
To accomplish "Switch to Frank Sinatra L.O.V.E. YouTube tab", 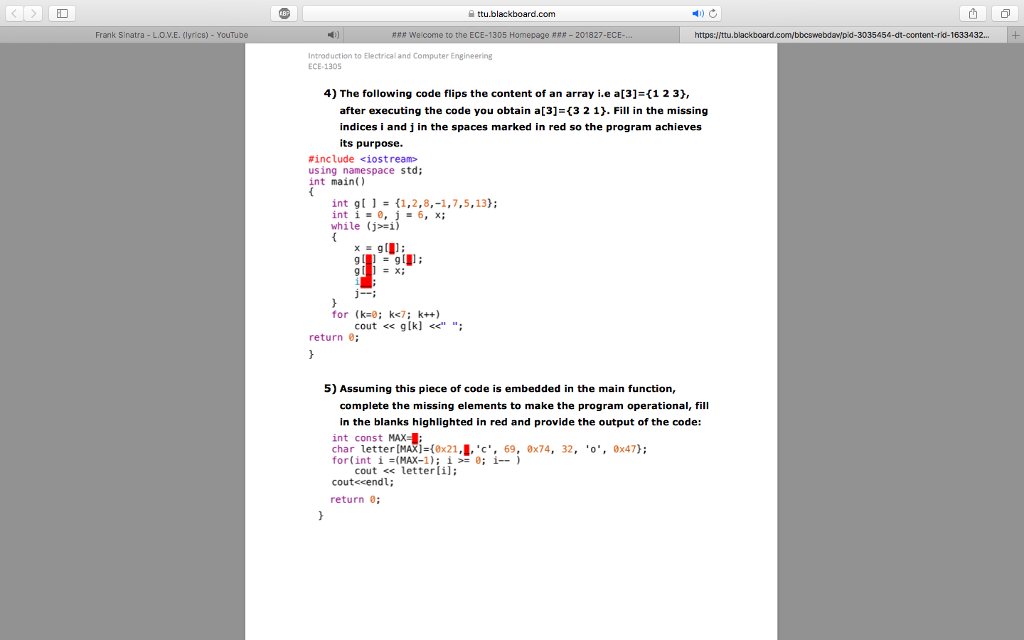I will coord(172,35).
